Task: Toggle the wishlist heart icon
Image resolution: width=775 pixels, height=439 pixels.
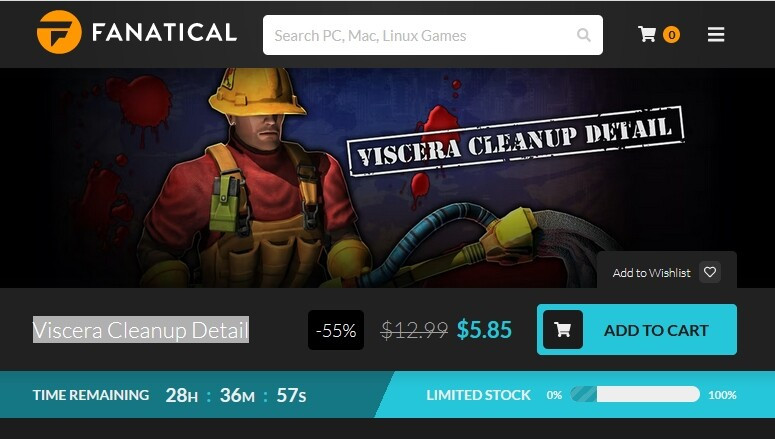Action: (x=710, y=272)
